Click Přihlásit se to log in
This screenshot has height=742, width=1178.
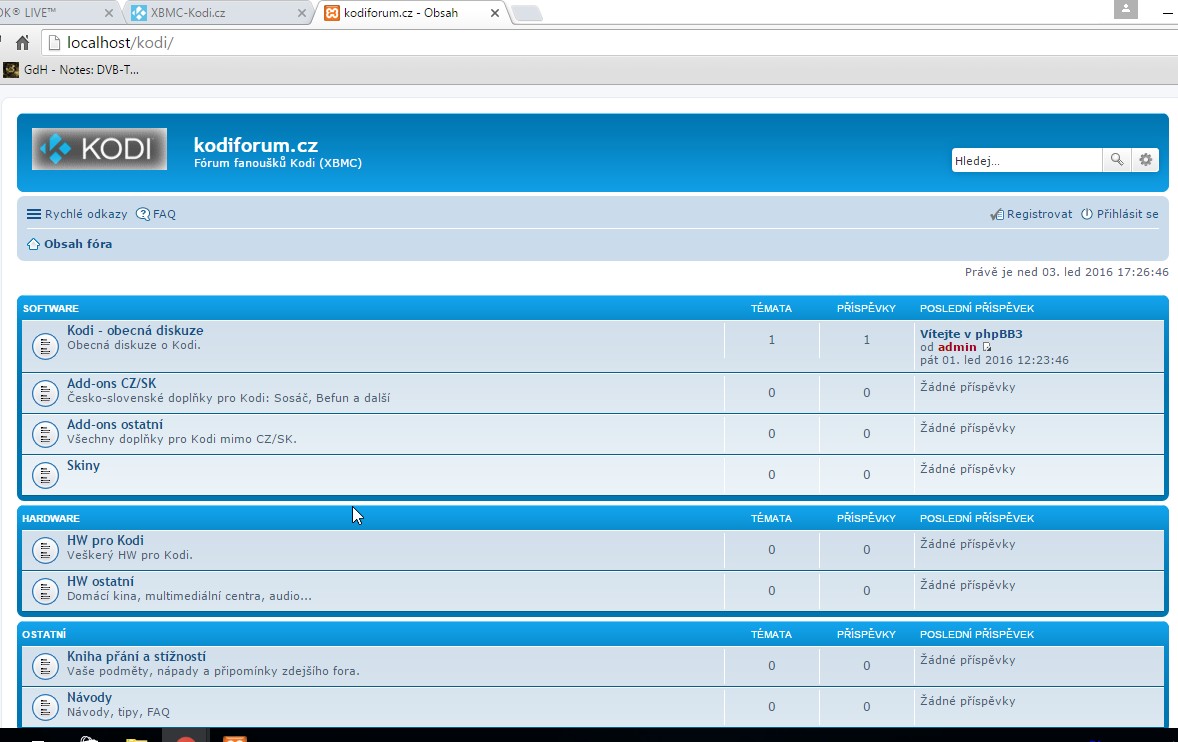1127,214
